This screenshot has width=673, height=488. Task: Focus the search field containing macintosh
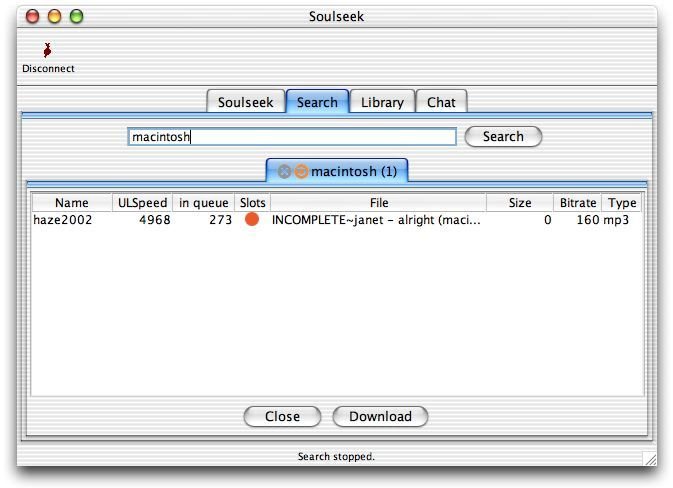pyautogui.click(x=292, y=136)
